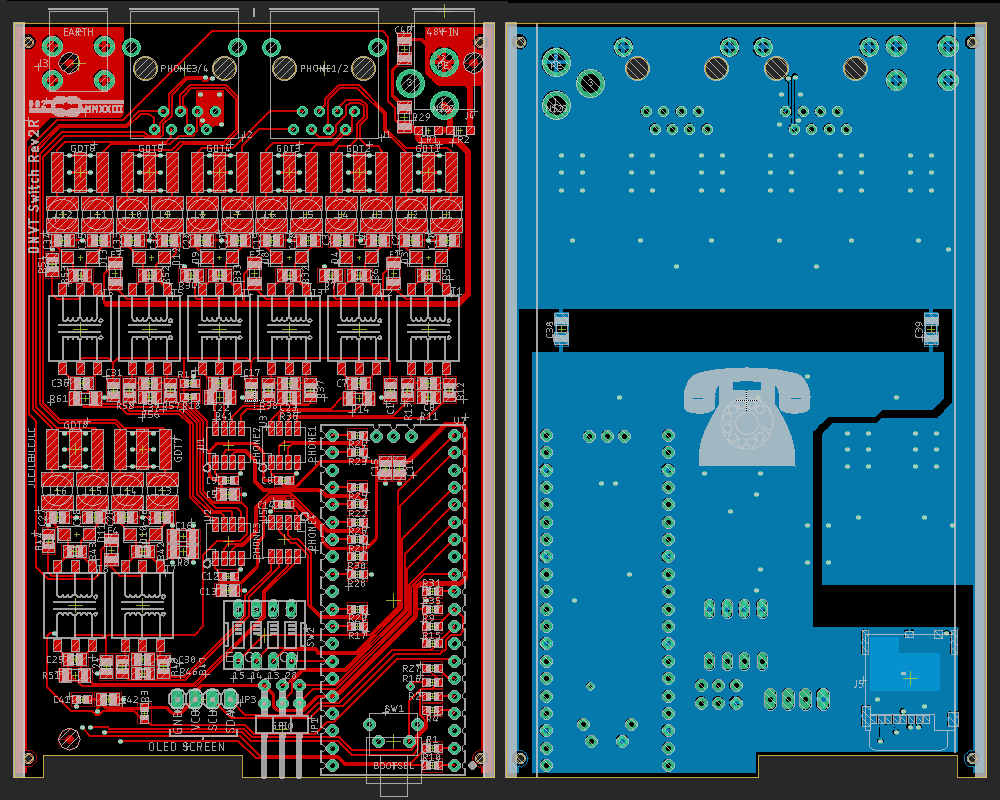Select the GDT7 footprint
Image resolution: width=1000 pixels, height=800 pixels.
click(142, 450)
